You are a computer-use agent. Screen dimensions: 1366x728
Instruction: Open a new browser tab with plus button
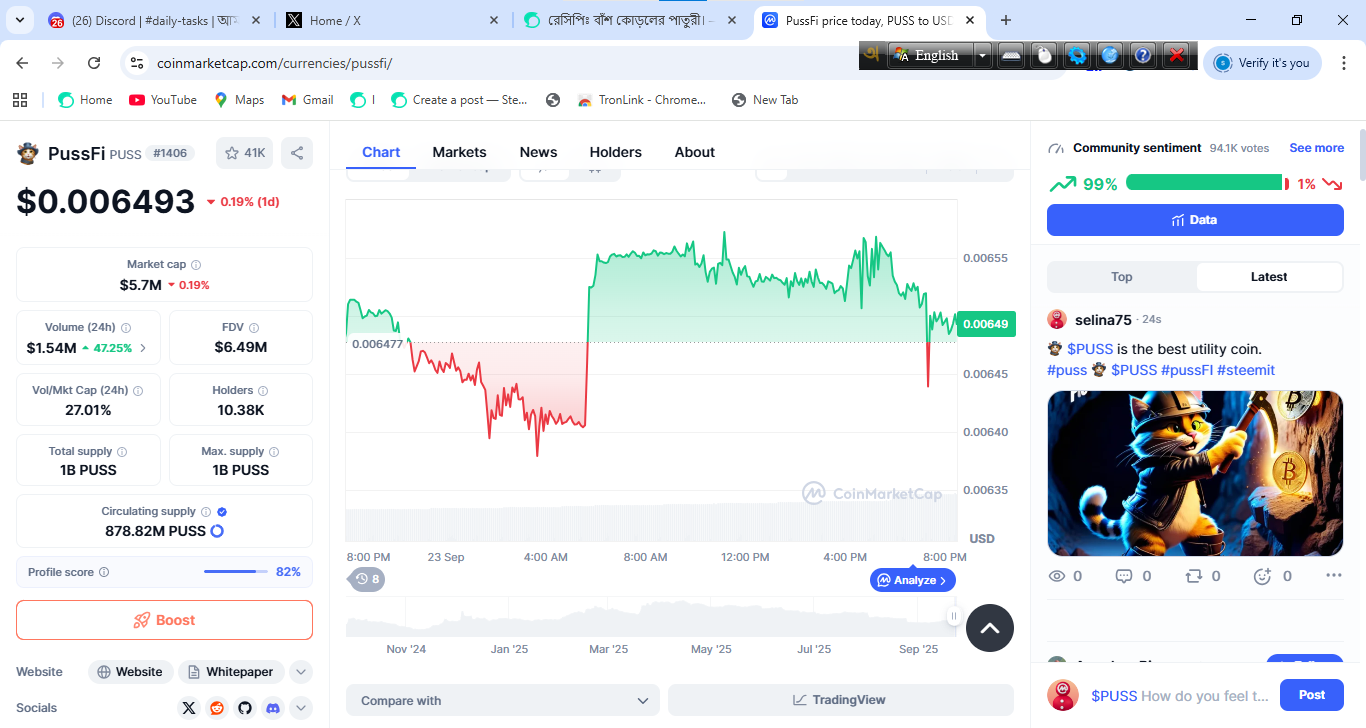pos(1006,20)
